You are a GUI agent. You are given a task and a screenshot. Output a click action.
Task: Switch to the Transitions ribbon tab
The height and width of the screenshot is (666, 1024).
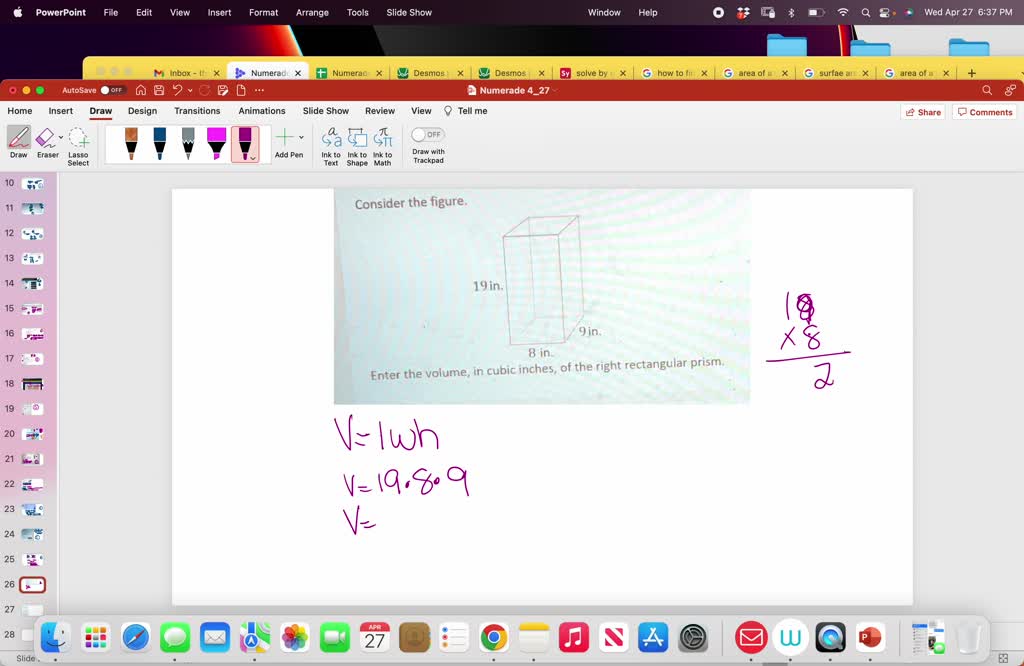[x=197, y=111]
